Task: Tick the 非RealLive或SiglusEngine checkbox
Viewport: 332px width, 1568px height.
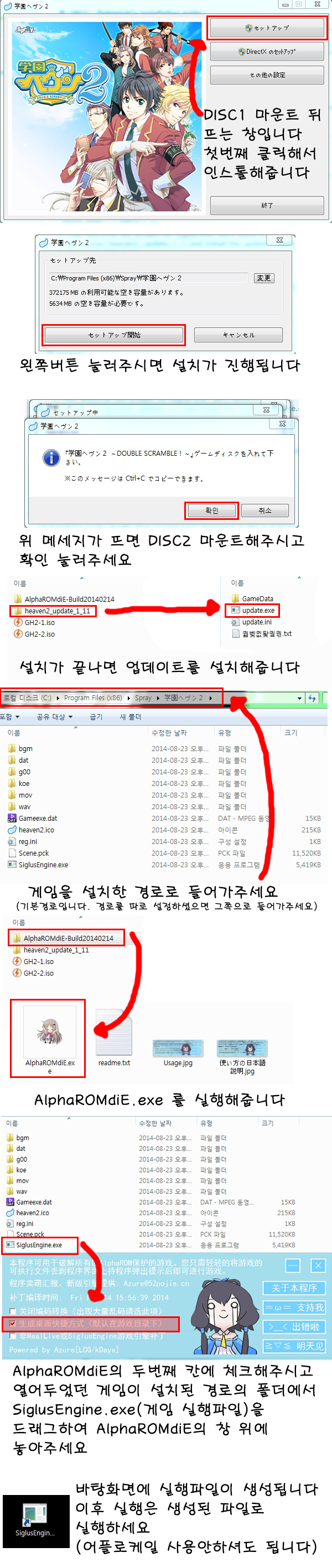Action: [x=13, y=1336]
